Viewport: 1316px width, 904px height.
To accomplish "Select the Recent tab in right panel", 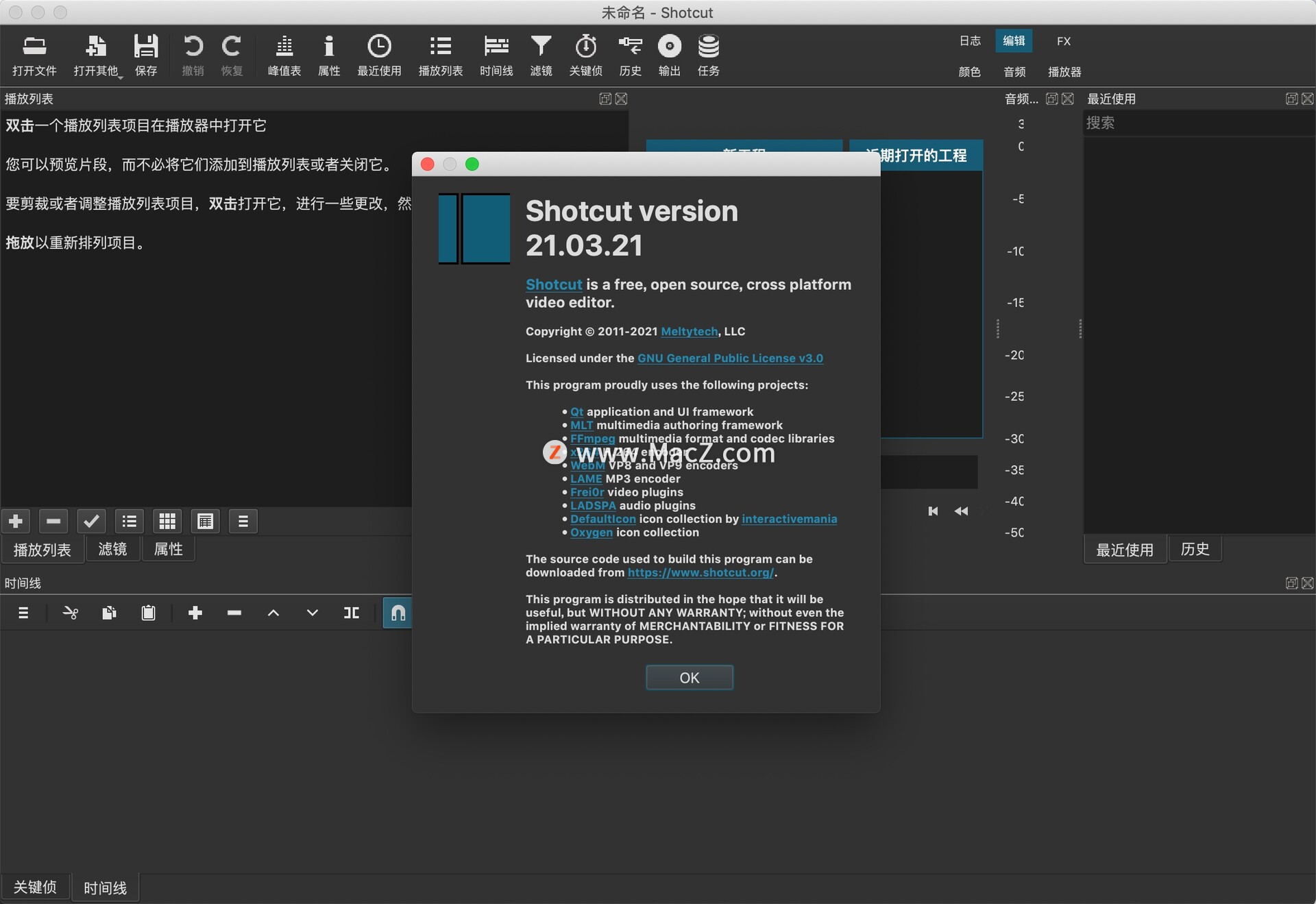I will [1125, 550].
